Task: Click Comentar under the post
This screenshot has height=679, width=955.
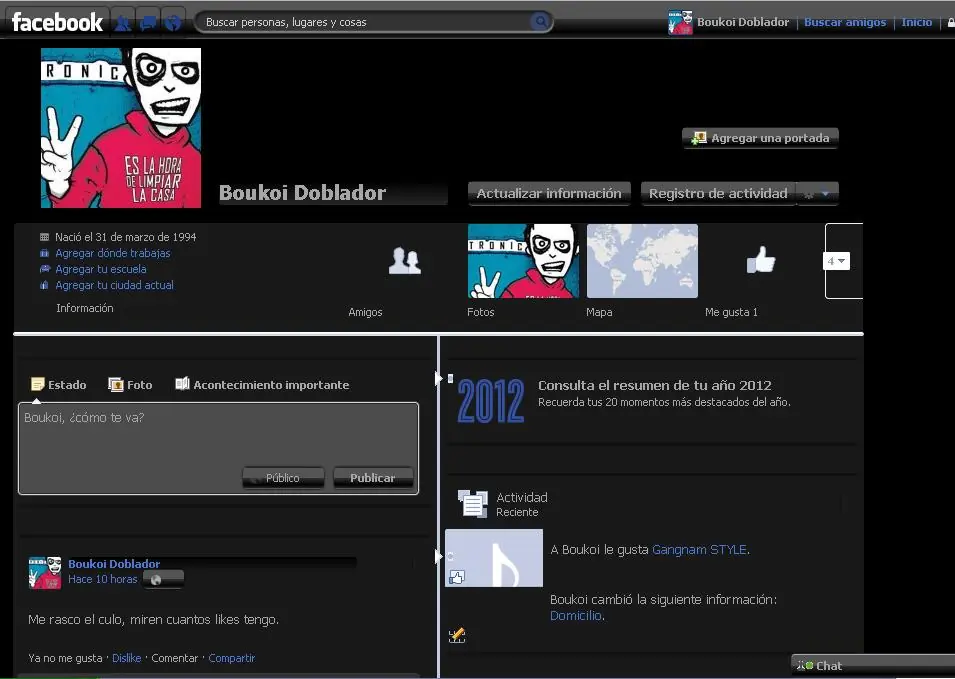Action: [175, 658]
